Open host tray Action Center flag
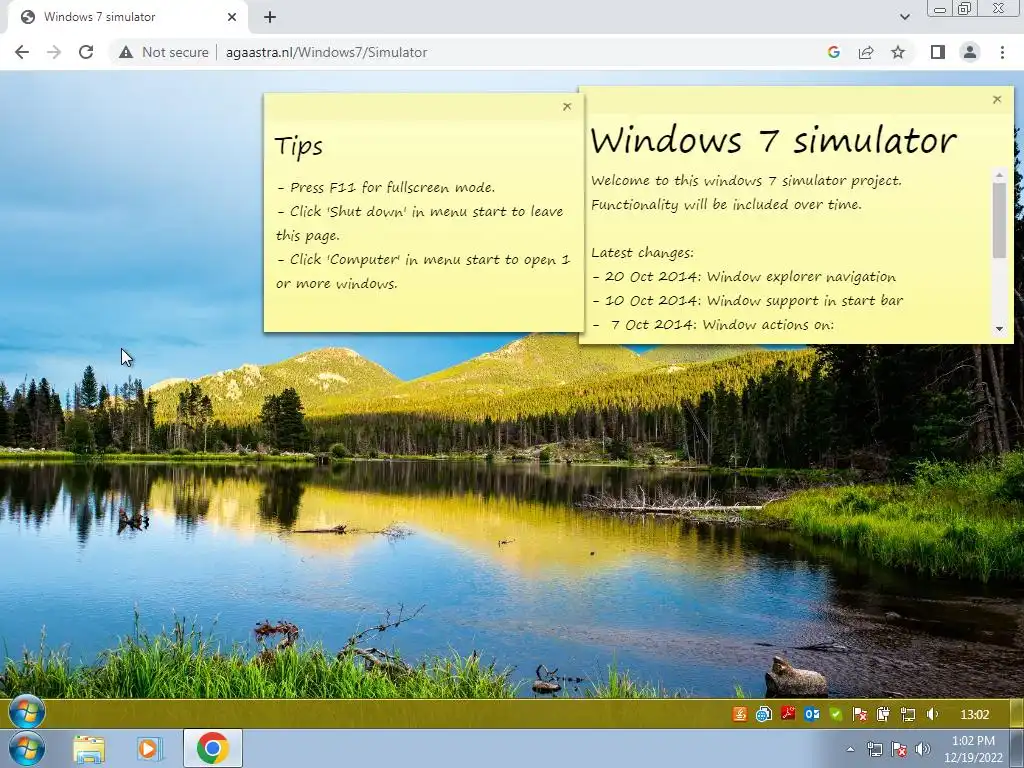The image size is (1024, 768). pos(899,749)
